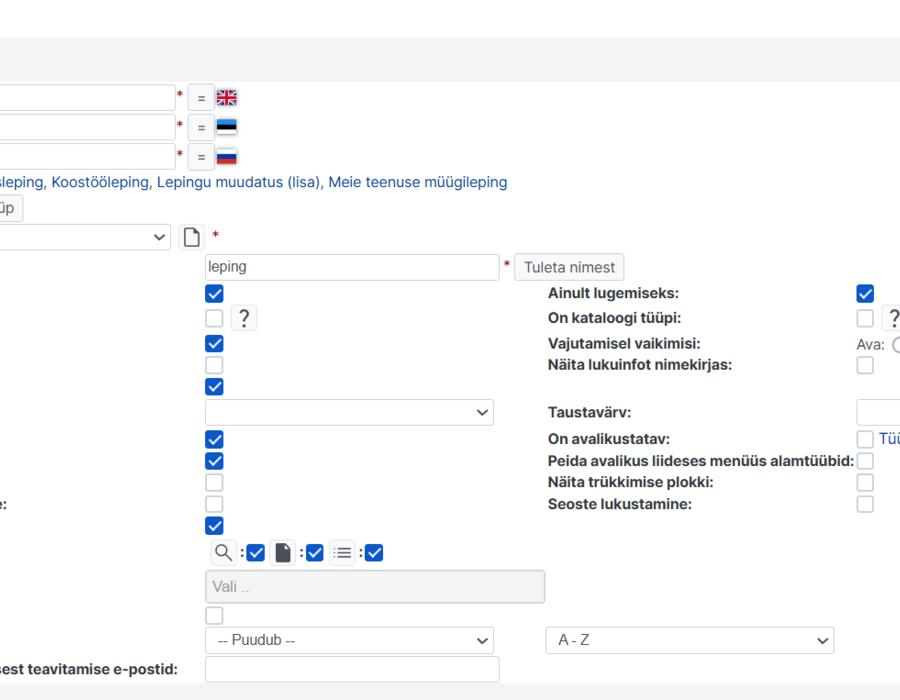Open the 'Vali ..' selection field
The width and height of the screenshot is (900, 700).
[x=375, y=587]
